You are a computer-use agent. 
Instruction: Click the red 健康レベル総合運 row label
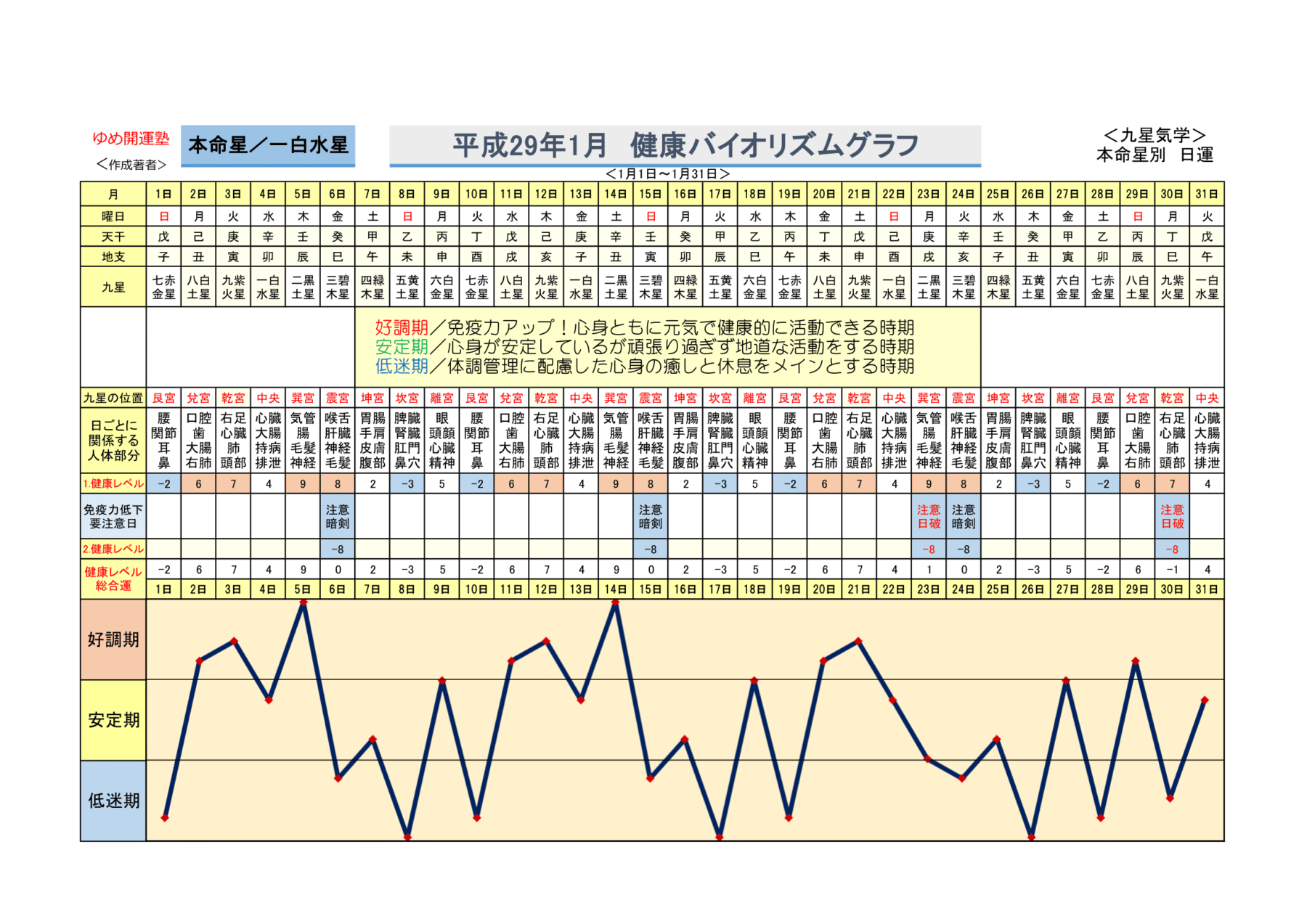coord(113,578)
